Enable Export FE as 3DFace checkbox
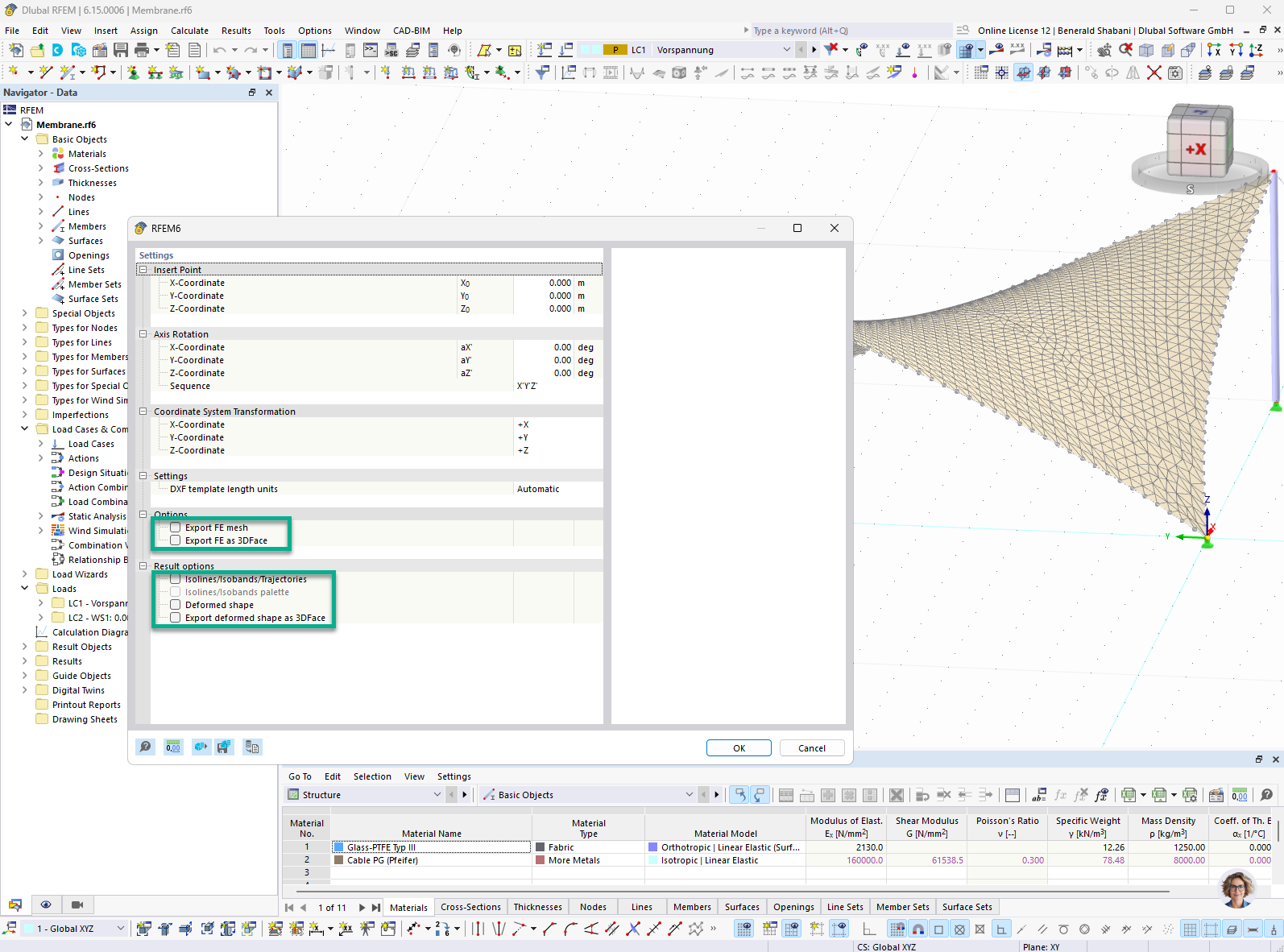 point(175,540)
